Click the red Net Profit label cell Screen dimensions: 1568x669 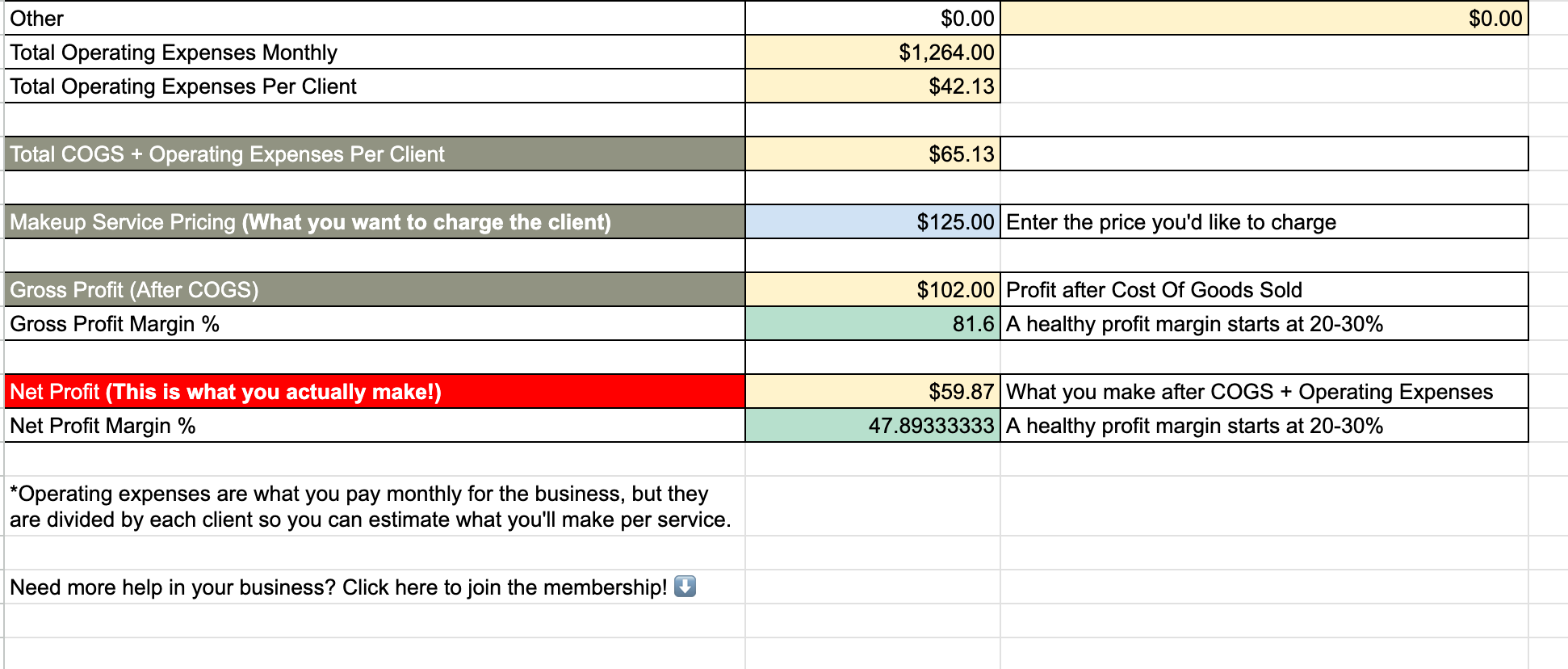[374, 392]
